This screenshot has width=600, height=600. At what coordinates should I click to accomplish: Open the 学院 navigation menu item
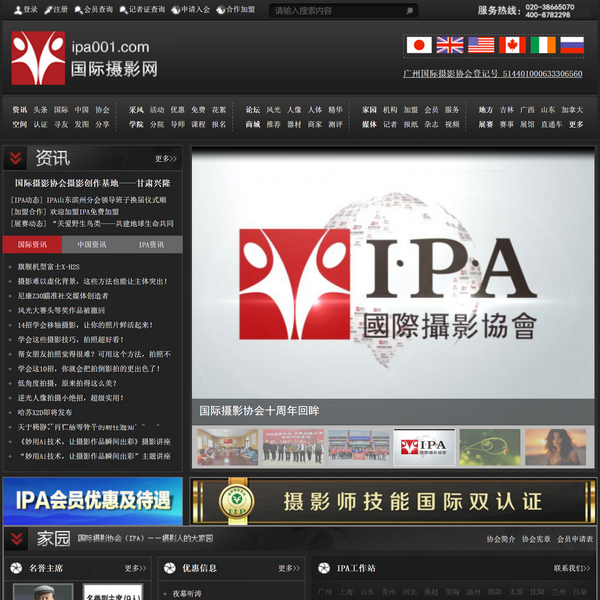(x=136, y=125)
